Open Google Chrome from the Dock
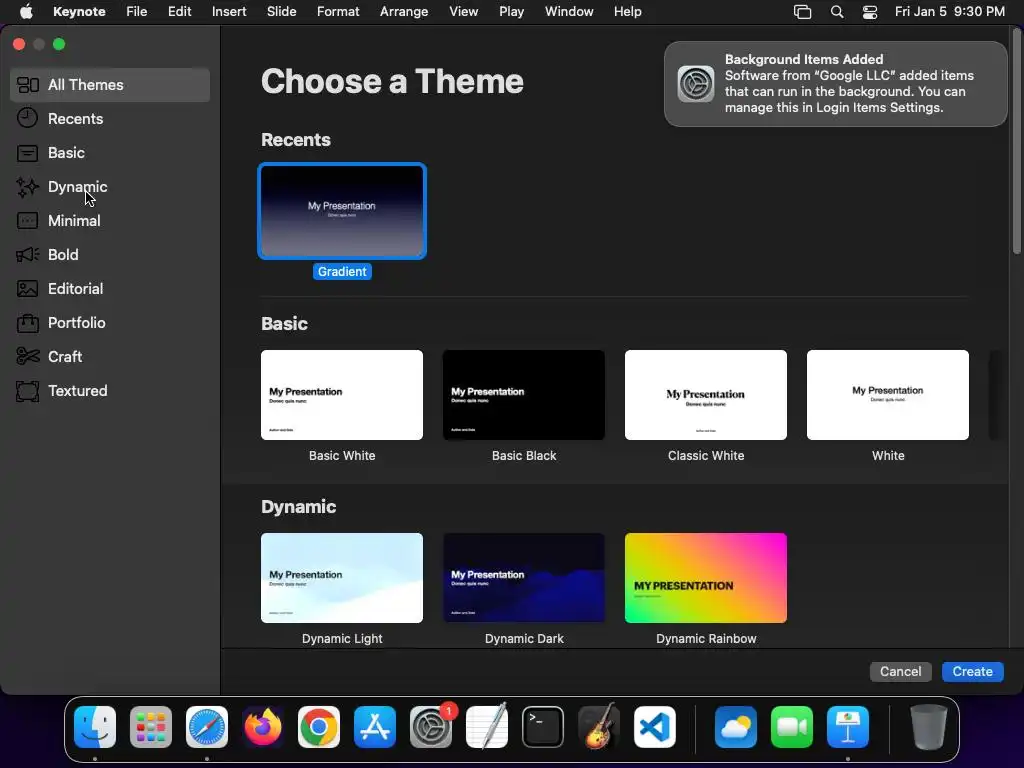The width and height of the screenshot is (1024, 768). click(319, 727)
